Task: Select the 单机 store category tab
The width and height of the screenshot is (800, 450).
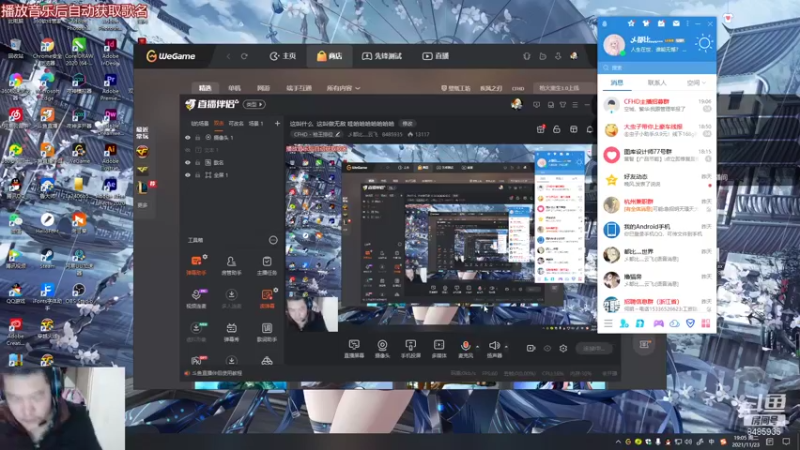Action: pos(234,88)
